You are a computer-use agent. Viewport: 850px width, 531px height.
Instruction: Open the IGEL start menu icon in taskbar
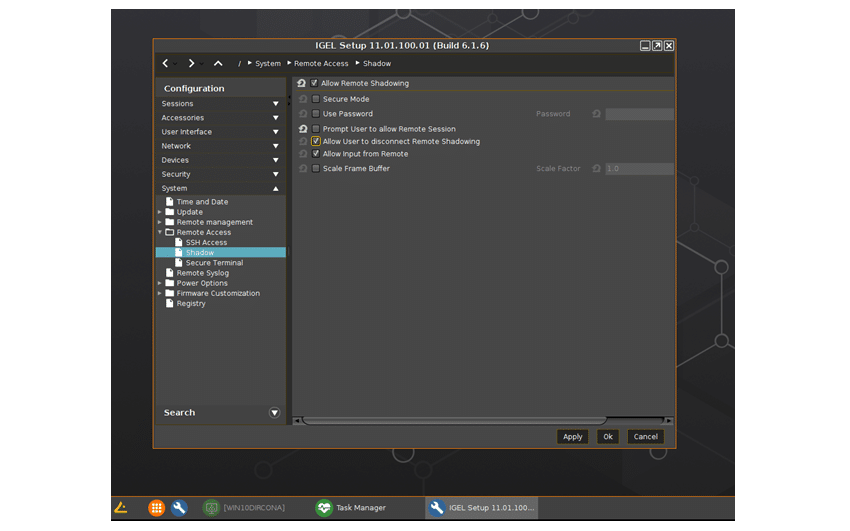point(121,508)
